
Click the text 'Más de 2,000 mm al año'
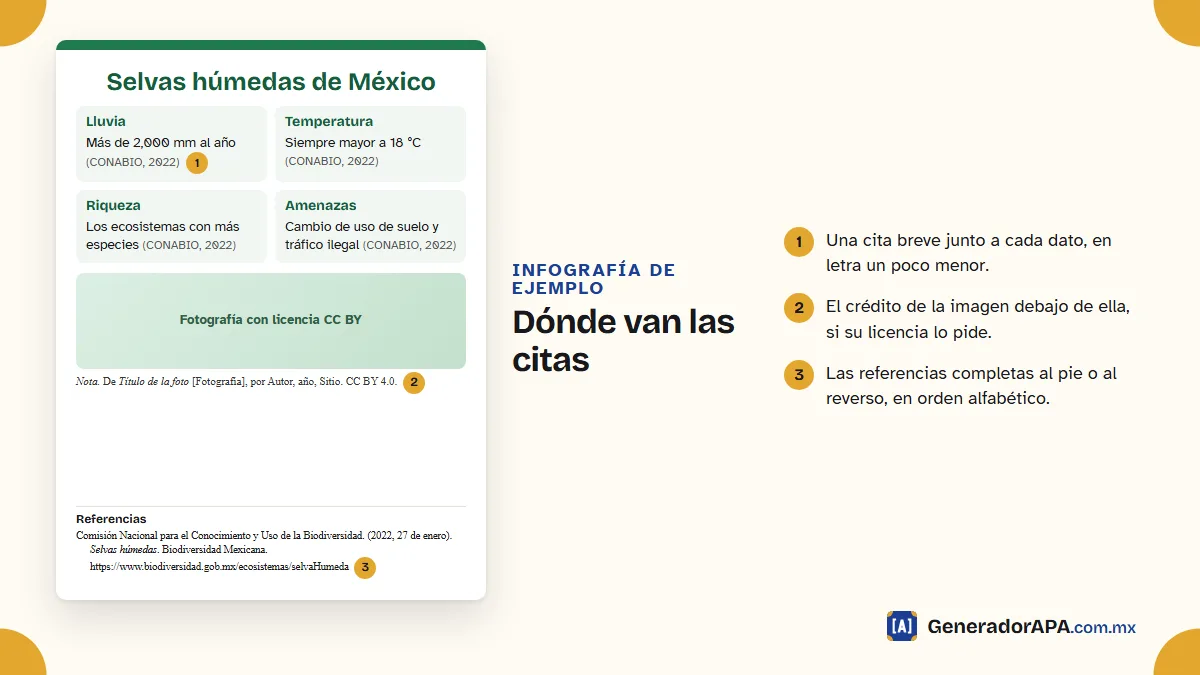[161, 142]
